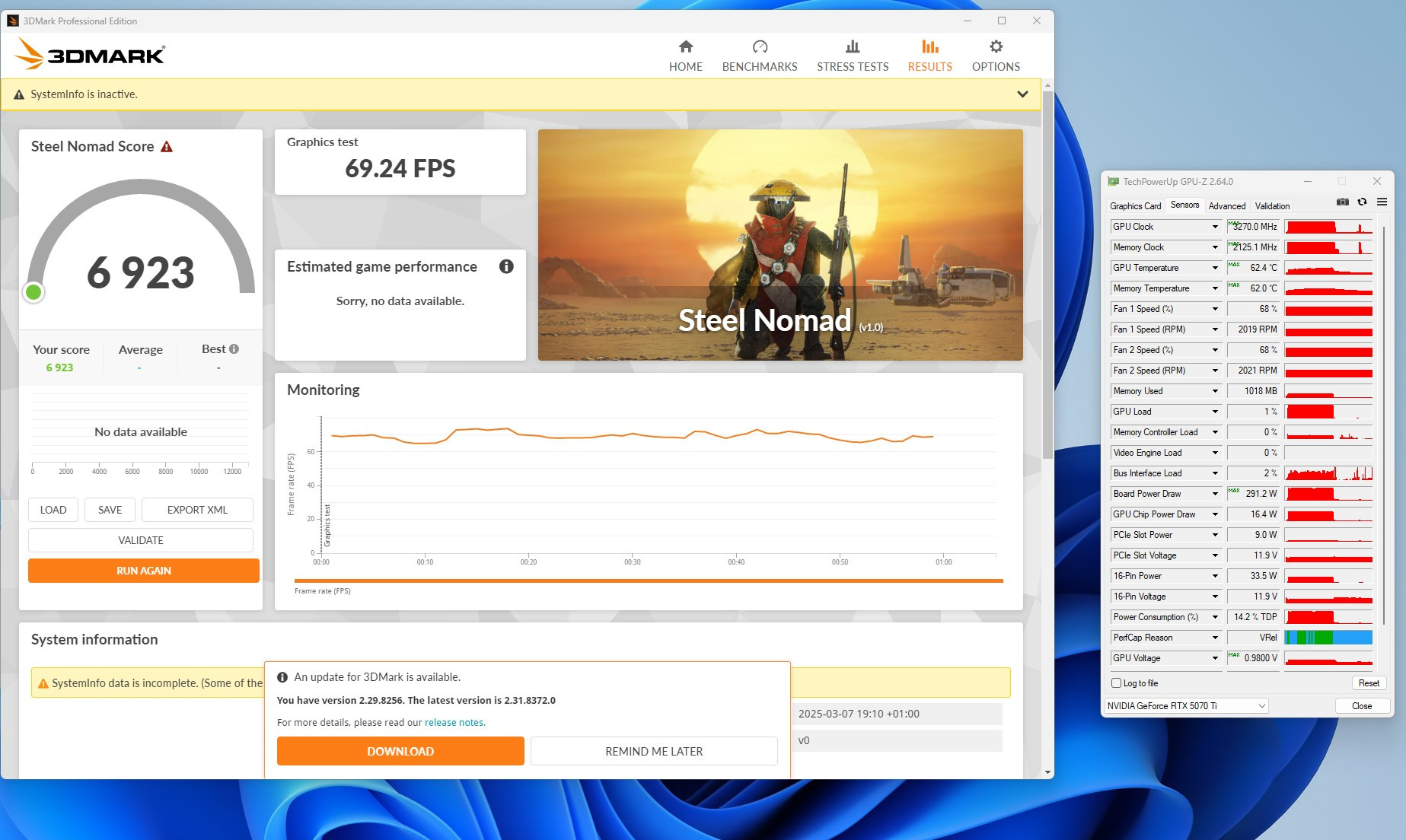Open the GPU Voltage sensor dropdown
The image size is (1406, 840).
tap(1215, 658)
